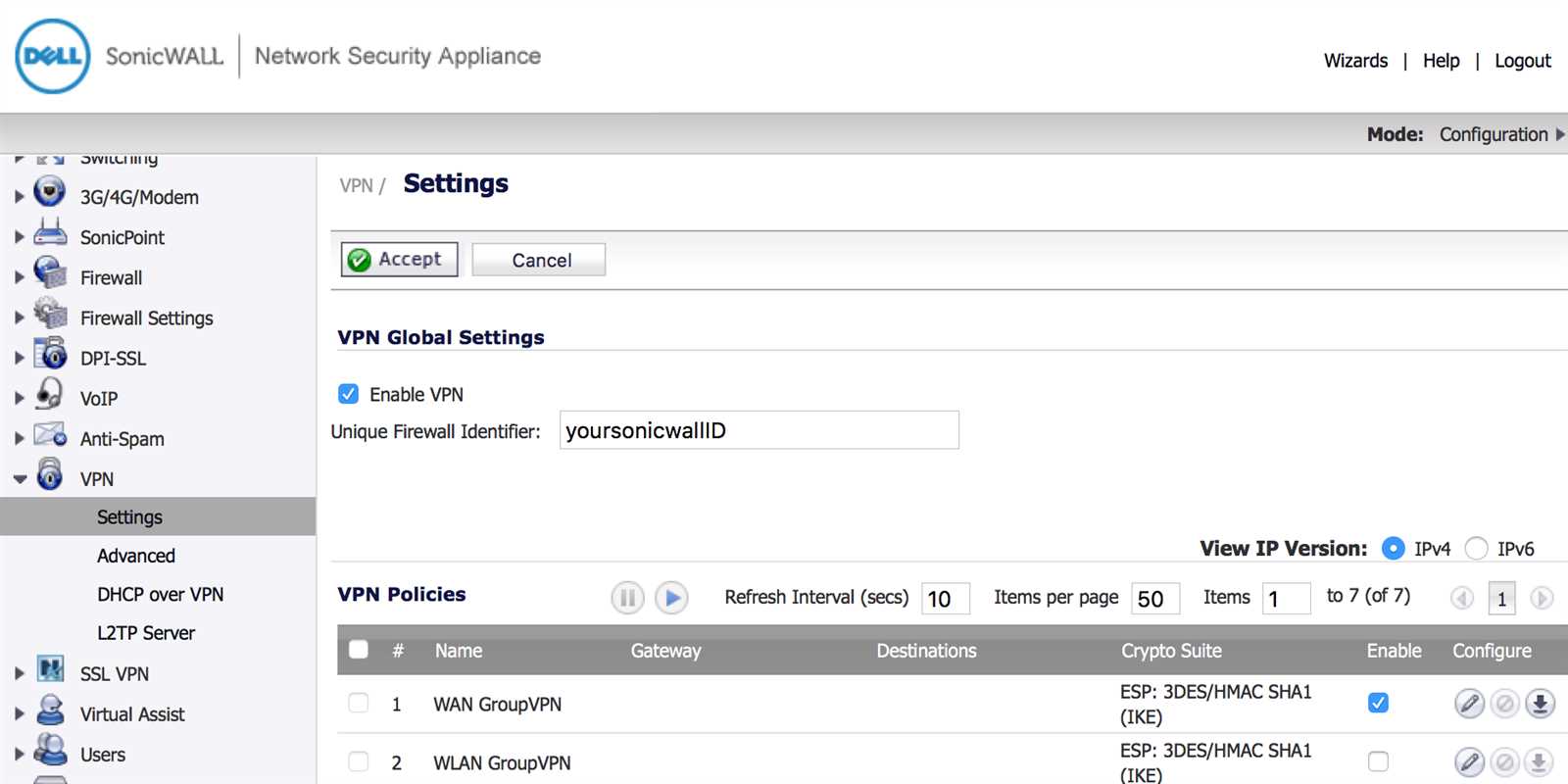Click the Logout link
Viewport: 1568px width, 784px height.
1522,61
